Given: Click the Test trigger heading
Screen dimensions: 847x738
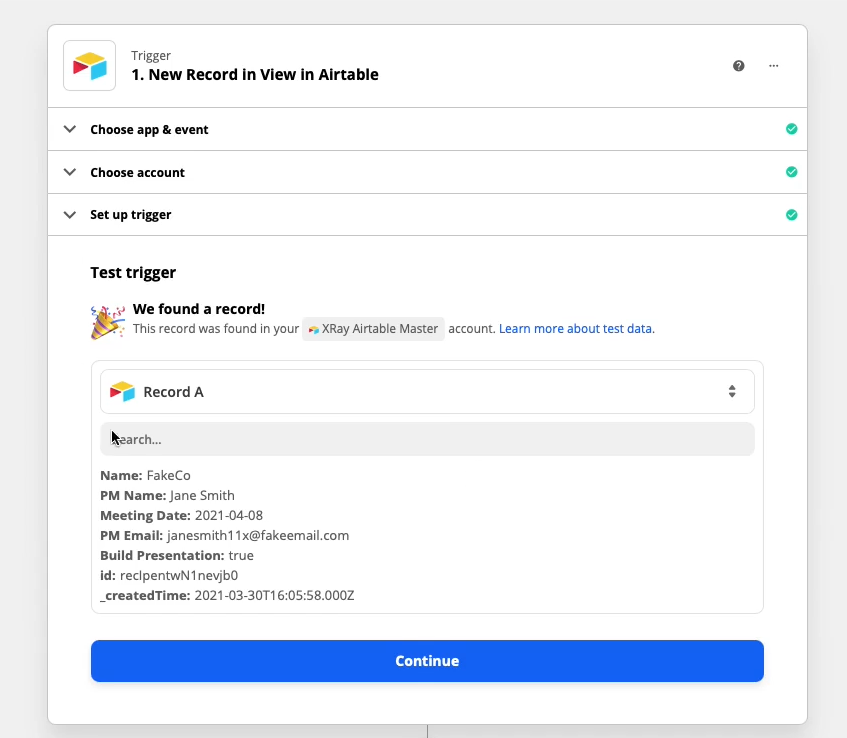Looking at the screenshot, I should click(133, 272).
